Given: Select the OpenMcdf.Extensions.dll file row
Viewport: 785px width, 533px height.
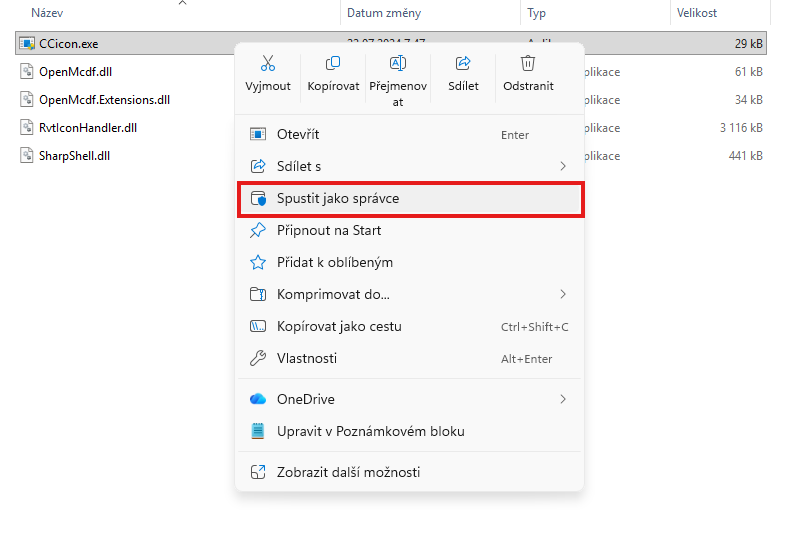Looking at the screenshot, I should pyautogui.click(x=105, y=100).
